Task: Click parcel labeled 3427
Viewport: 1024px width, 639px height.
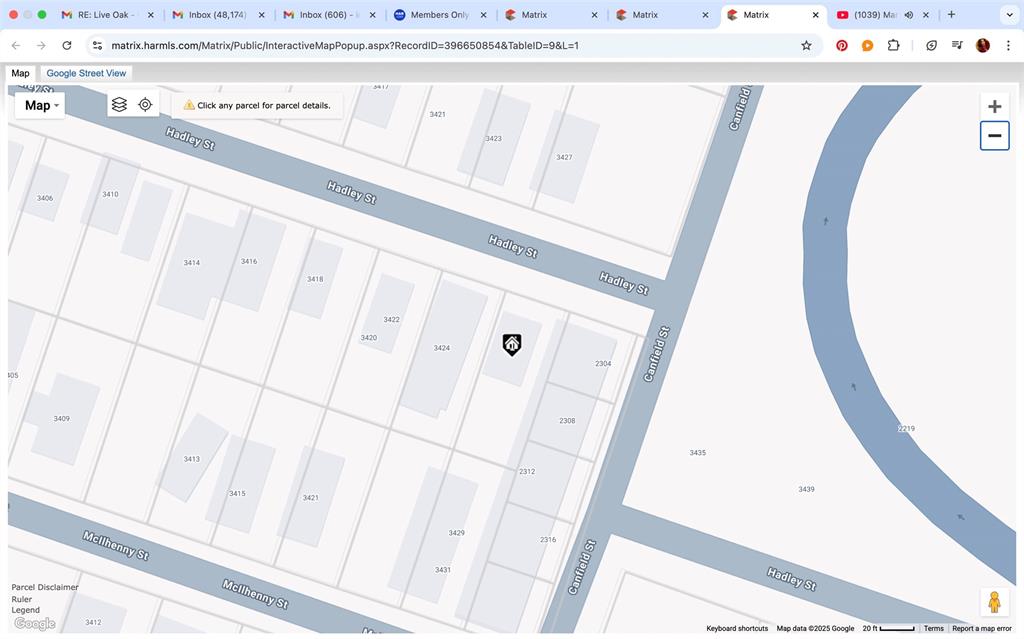Action: tap(564, 157)
